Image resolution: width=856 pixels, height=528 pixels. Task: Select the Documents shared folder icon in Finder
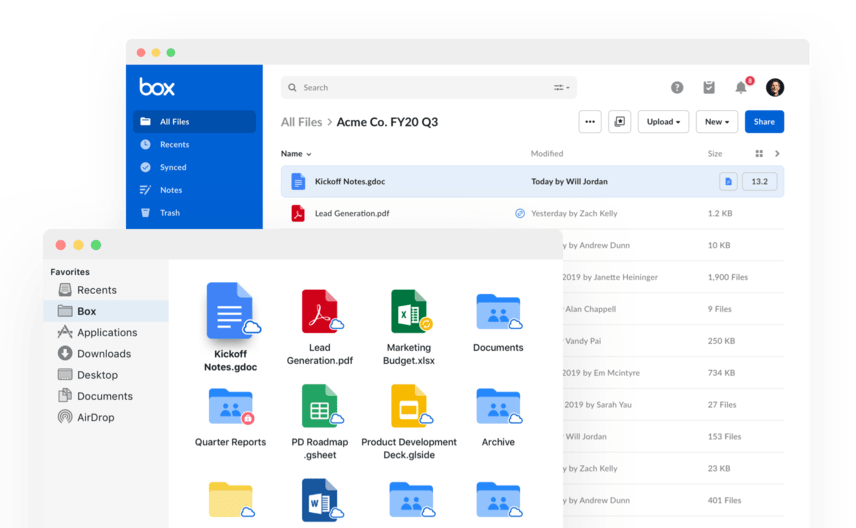(498, 312)
